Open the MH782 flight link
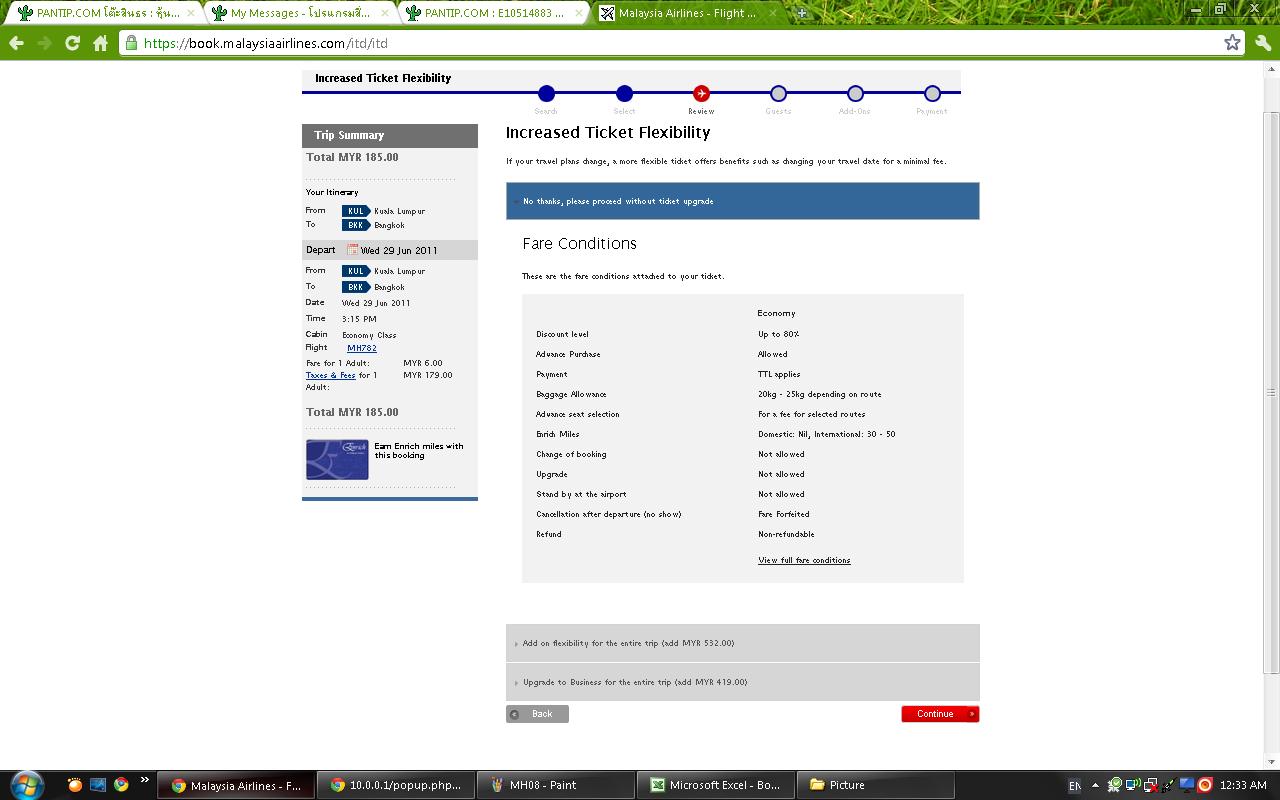Image resolution: width=1280 pixels, height=800 pixels. coord(362,348)
